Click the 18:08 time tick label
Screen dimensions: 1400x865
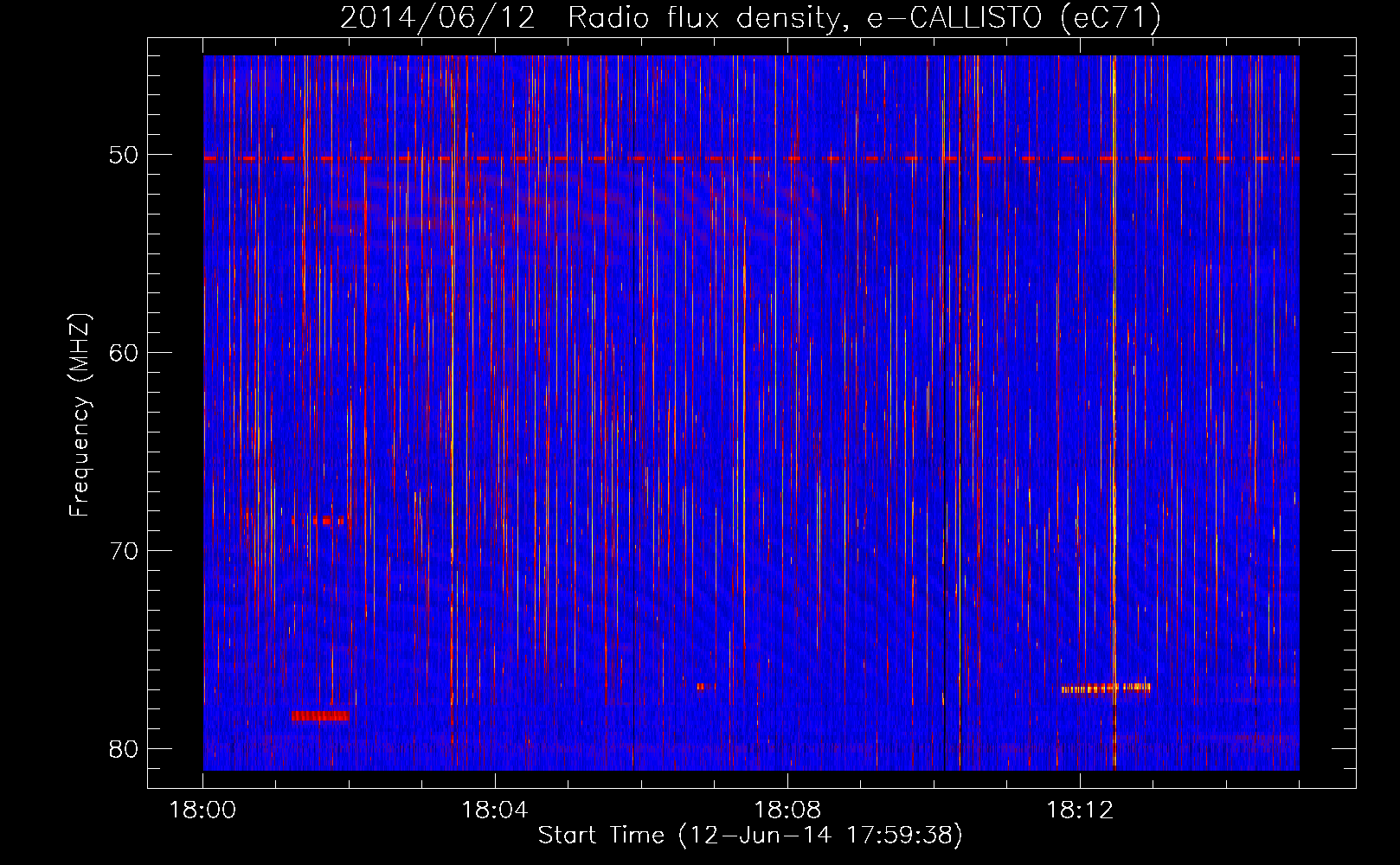pos(787,811)
